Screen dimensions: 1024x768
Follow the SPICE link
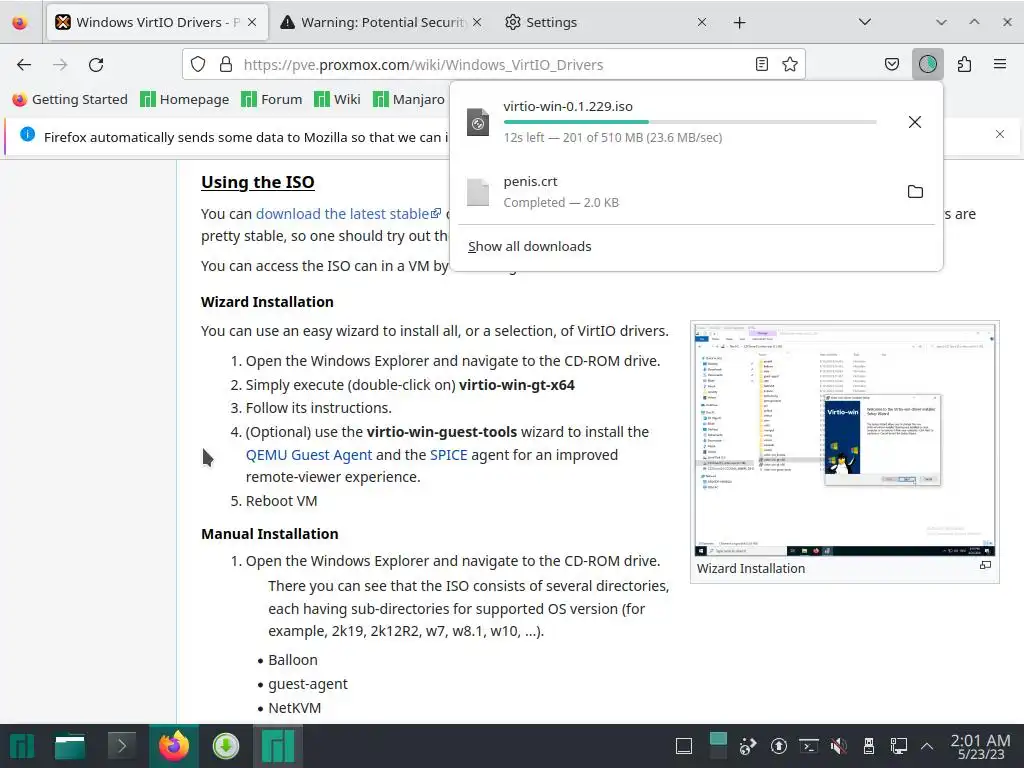click(449, 455)
